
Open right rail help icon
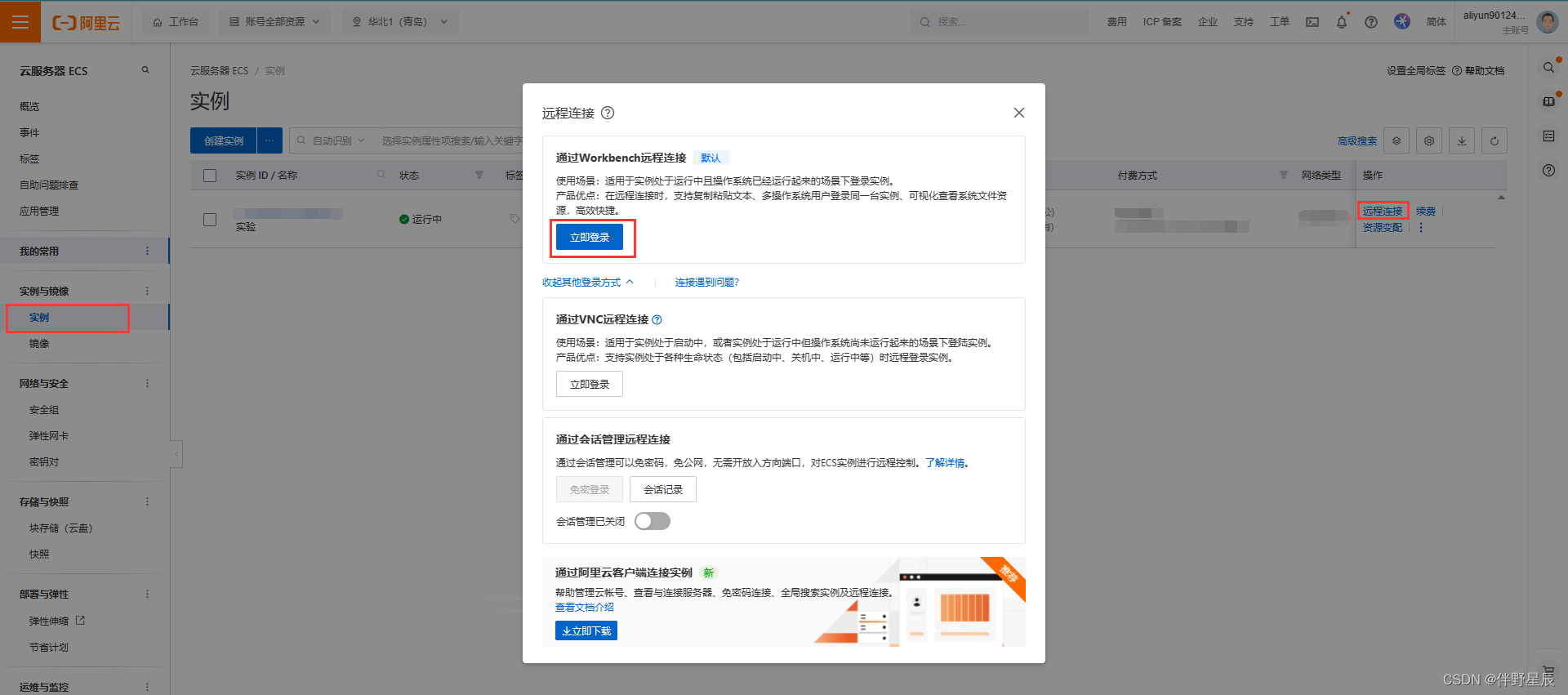[x=1548, y=171]
